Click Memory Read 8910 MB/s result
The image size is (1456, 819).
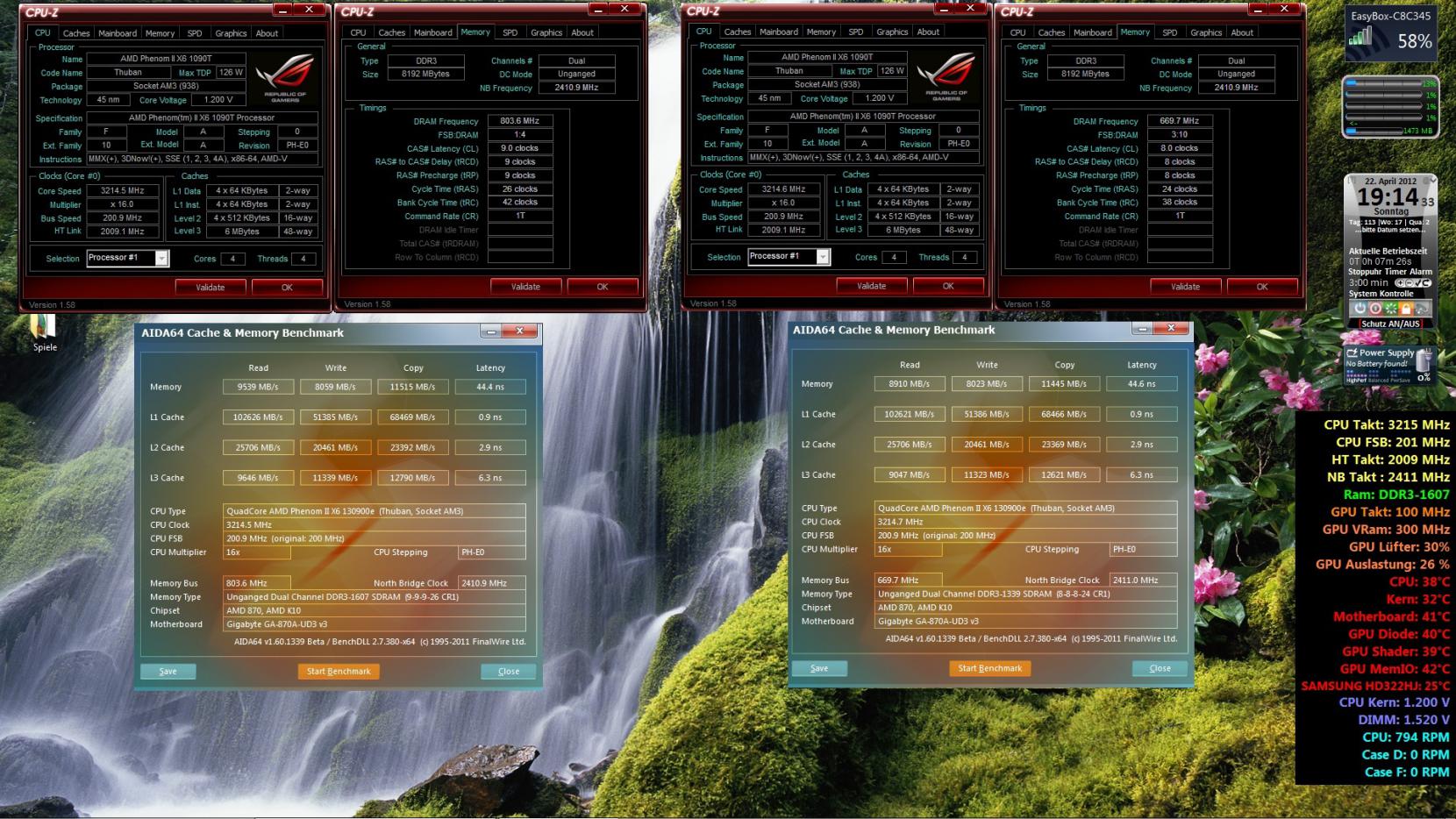pos(910,383)
